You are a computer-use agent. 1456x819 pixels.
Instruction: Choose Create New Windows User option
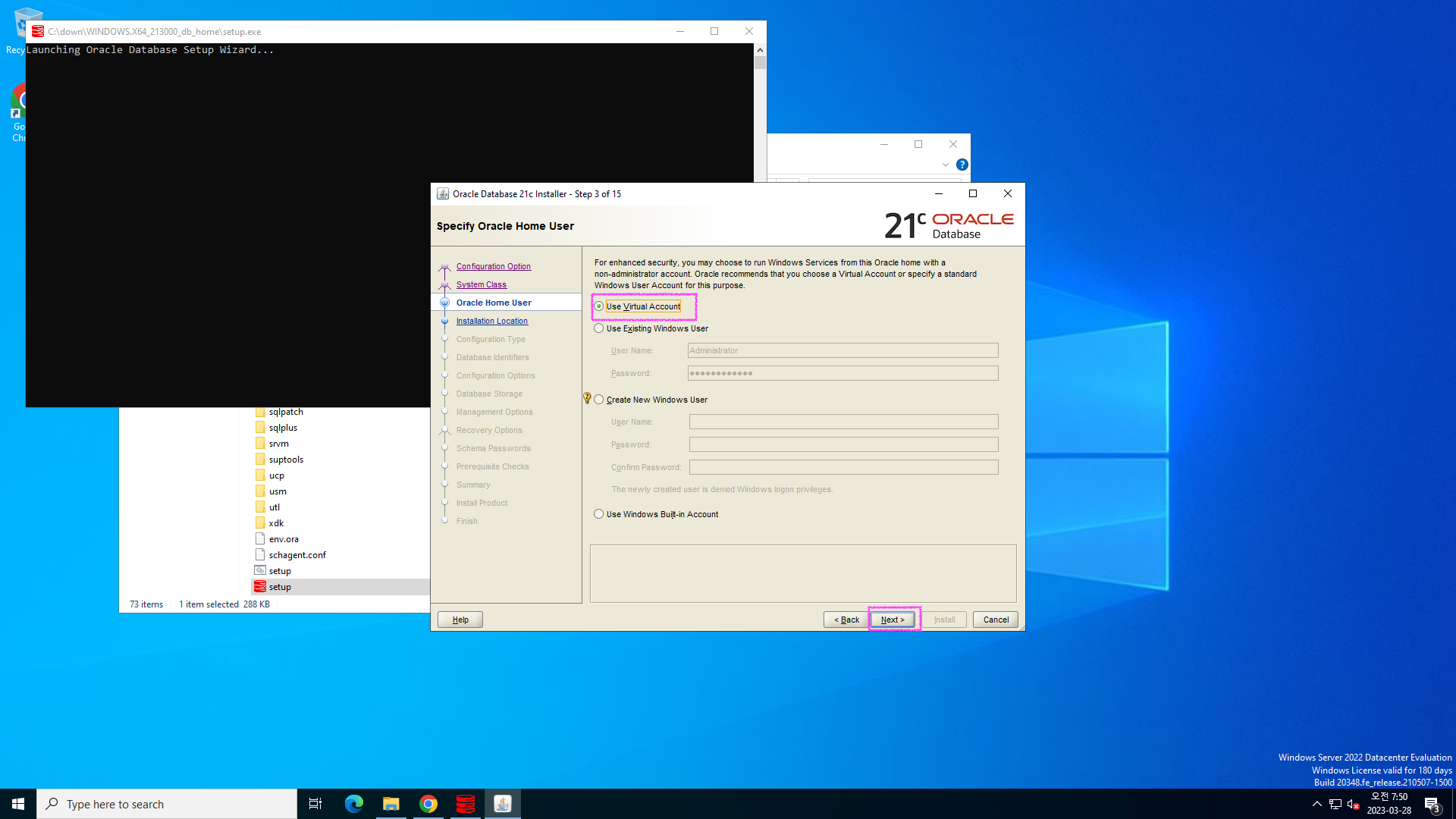point(599,400)
